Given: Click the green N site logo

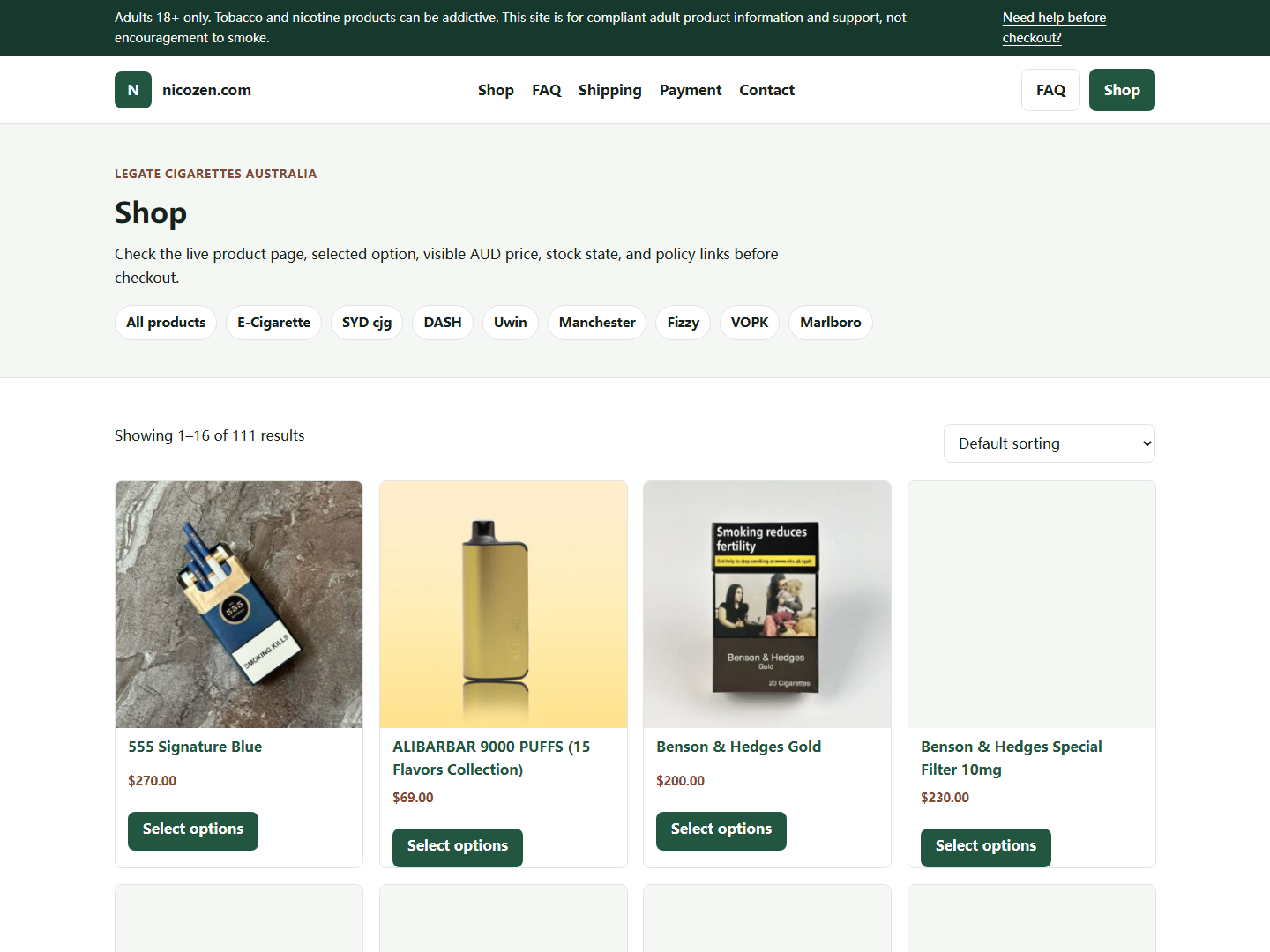Looking at the screenshot, I should (x=133, y=90).
